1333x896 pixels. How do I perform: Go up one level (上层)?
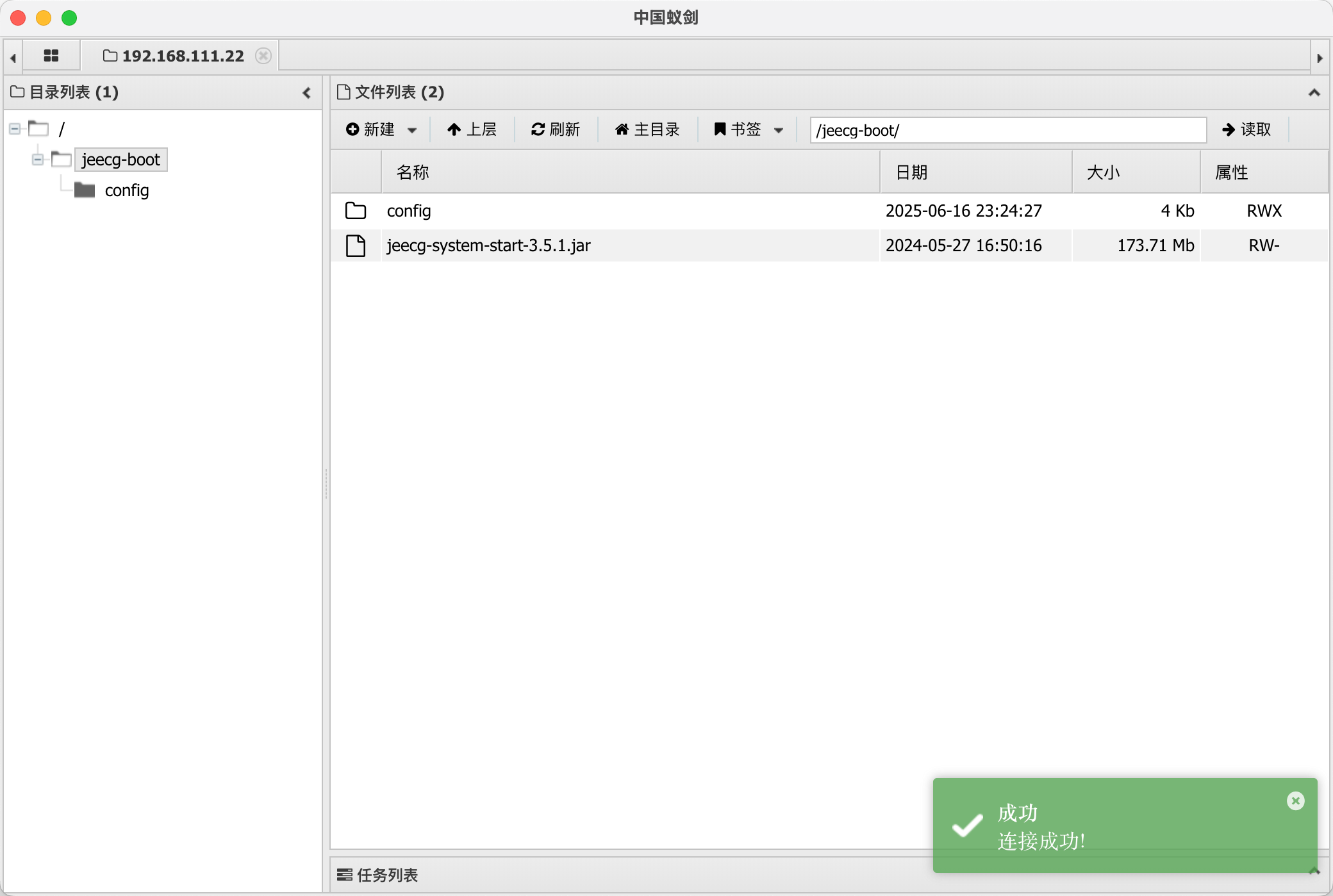[x=472, y=129]
